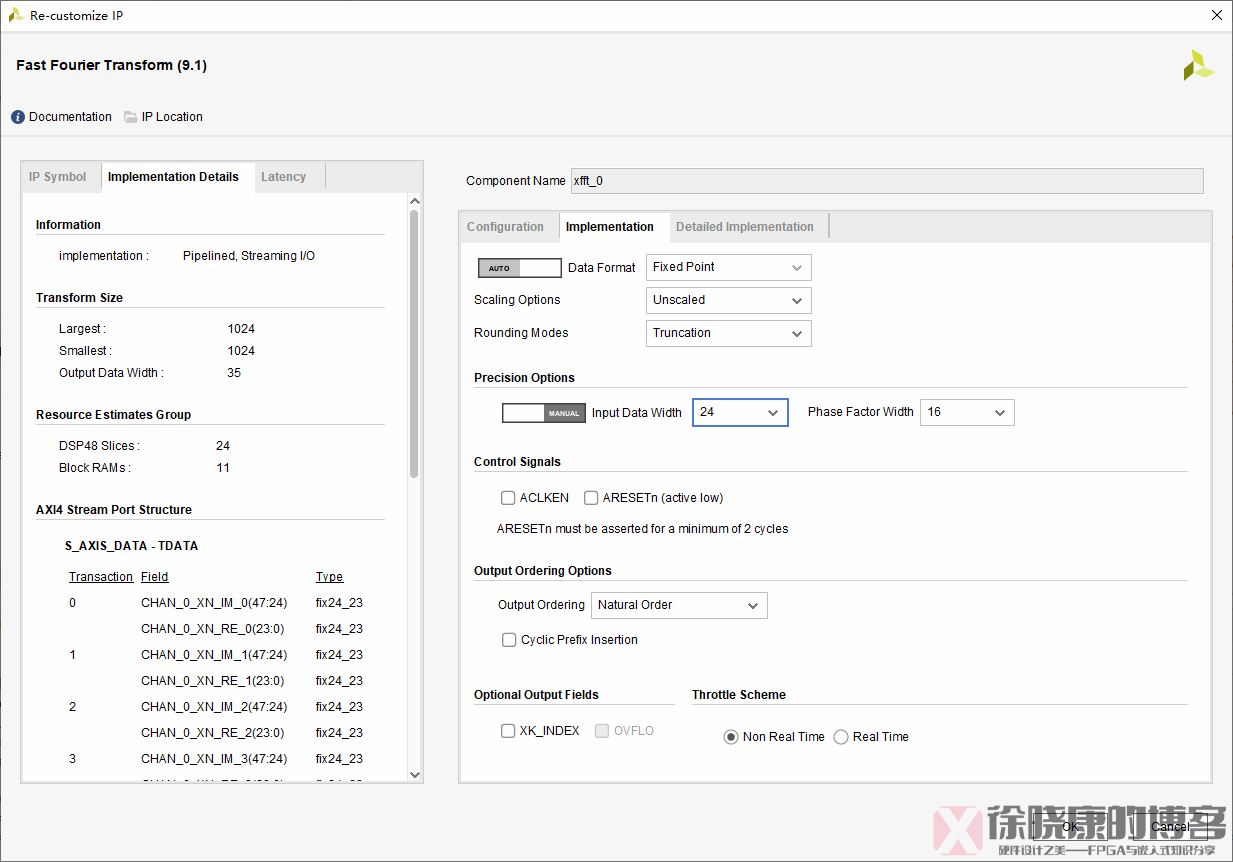Select the Real Time throttle scheme
Screen dimensions: 1233x862
840,736
